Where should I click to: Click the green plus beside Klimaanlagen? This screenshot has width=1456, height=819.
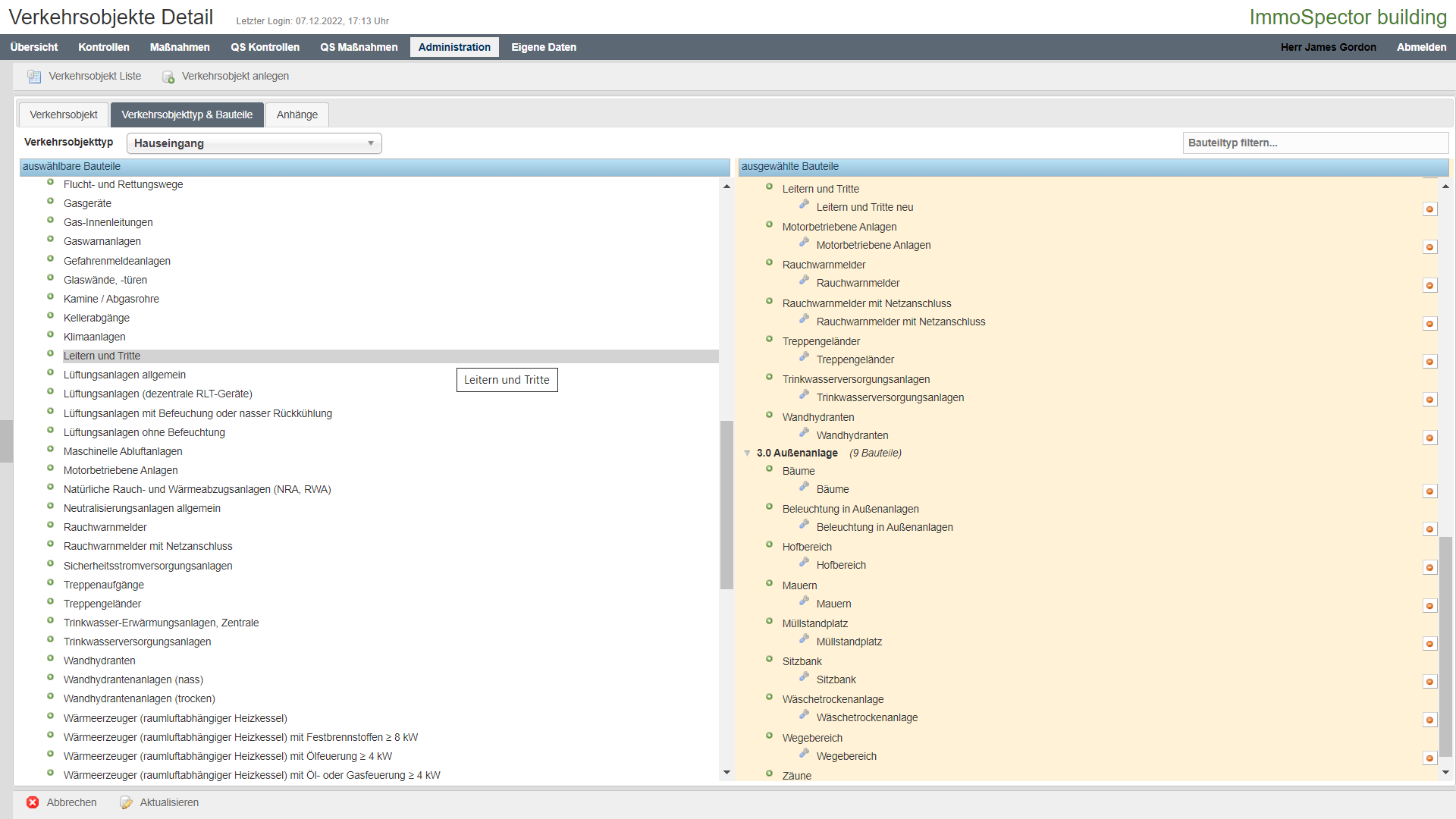click(50, 335)
